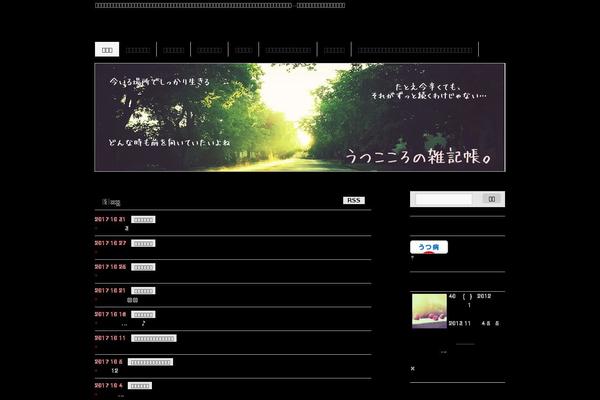Click the RSS feed button
The height and width of the screenshot is (400, 600).
pyautogui.click(x=354, y=200)
